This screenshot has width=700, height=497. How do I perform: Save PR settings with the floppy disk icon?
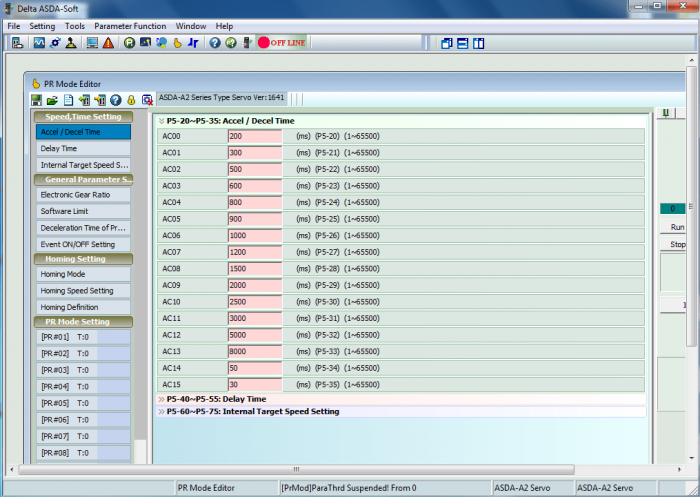tap(36, 100)
